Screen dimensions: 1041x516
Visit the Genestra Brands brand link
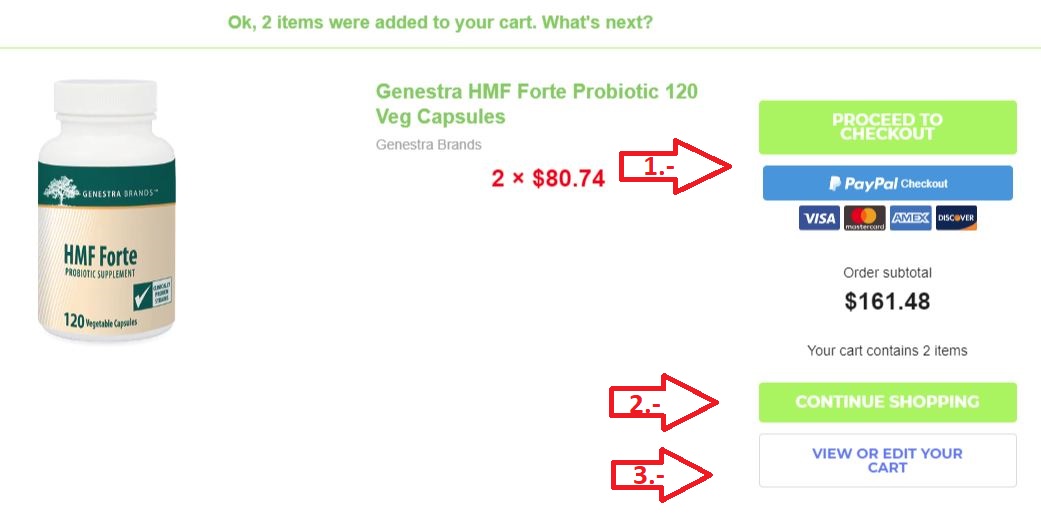pos(428,144)
